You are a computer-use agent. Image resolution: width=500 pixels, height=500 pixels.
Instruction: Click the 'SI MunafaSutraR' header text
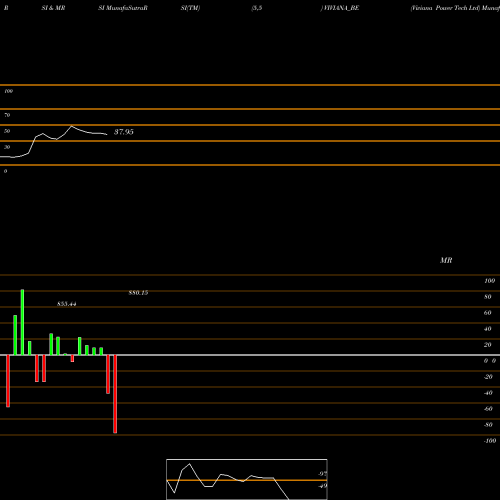click(123, 8)
